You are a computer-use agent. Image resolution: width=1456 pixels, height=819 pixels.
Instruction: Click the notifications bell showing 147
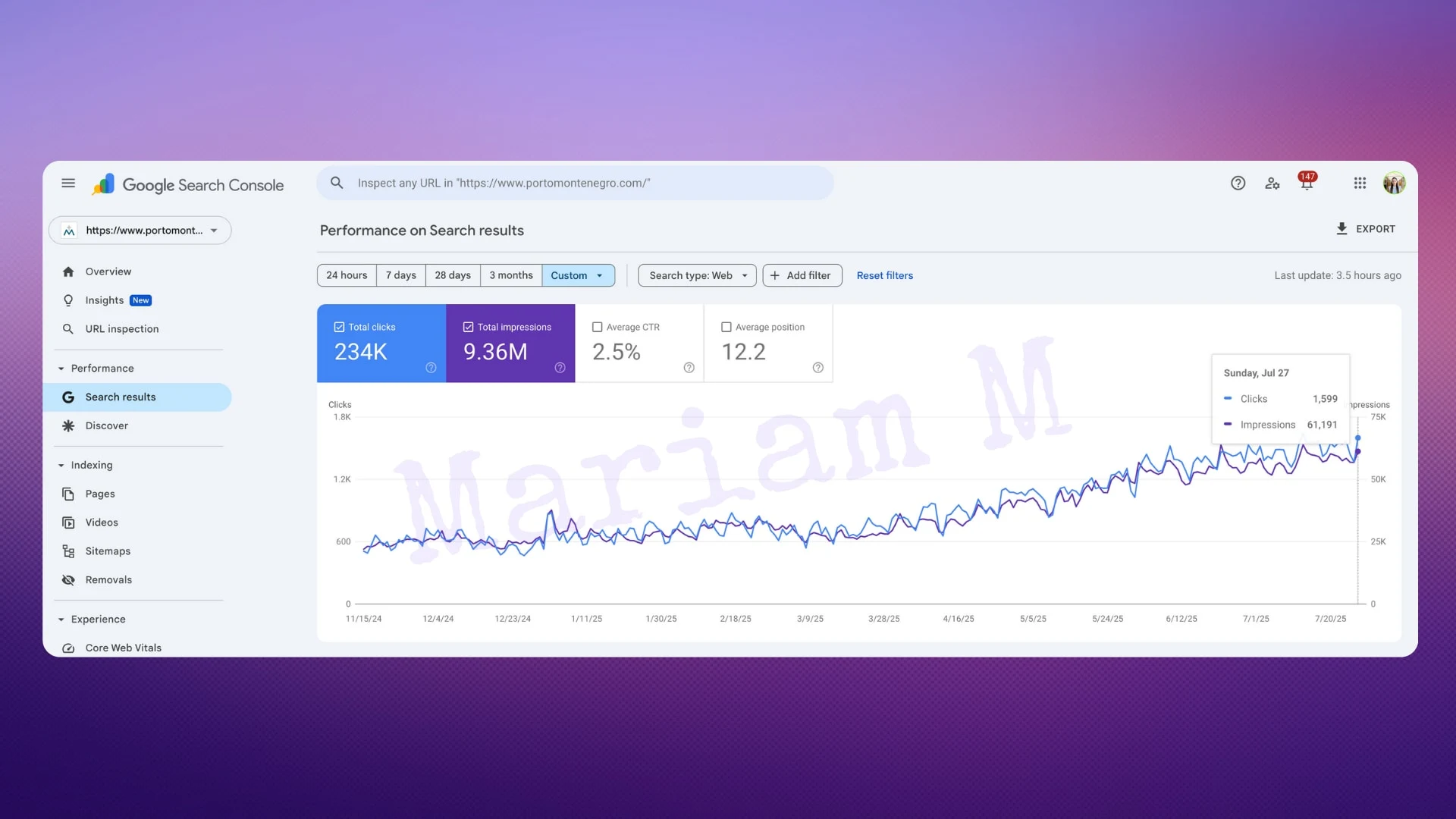click(x=1307, y=182)
